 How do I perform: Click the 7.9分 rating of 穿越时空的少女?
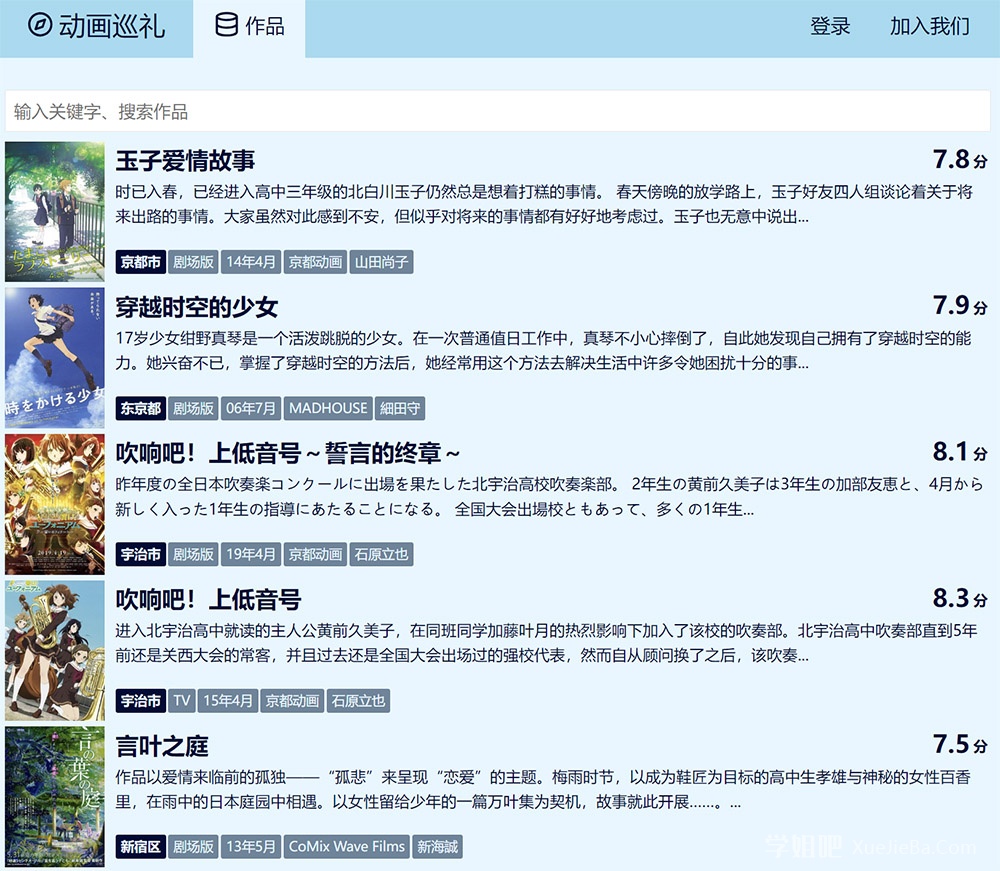coord(960,305)
